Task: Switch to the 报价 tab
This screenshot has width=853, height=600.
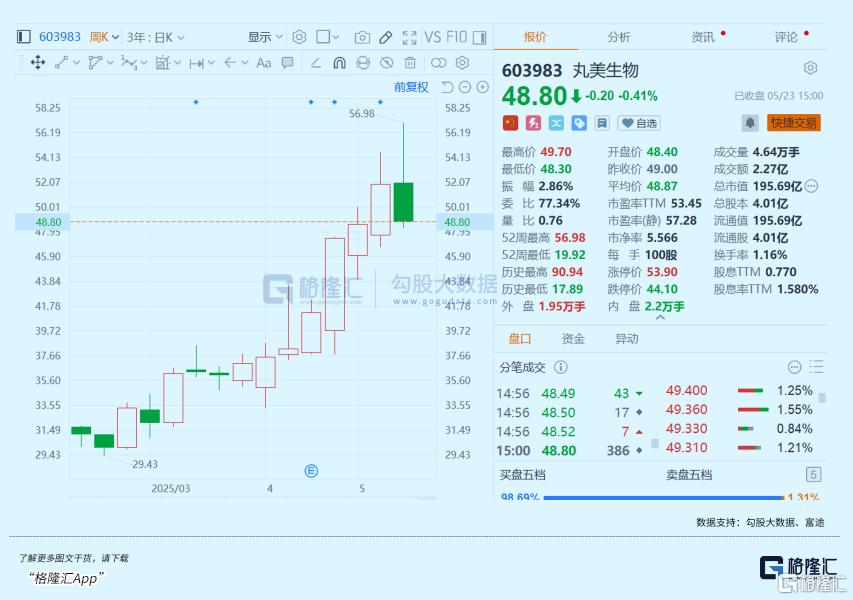Action: [535, 37]
